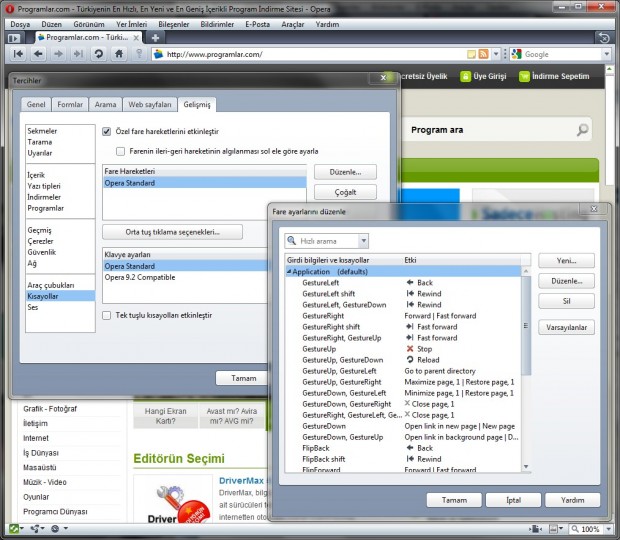
Task: Open the Opera Turbo dropdown arrow
Action: click(x=66, y=528)
